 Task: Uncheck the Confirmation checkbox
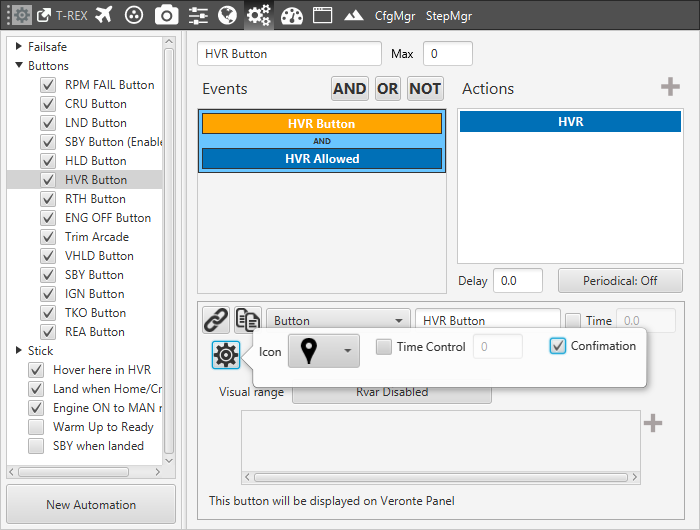click(x=558, y=346)
